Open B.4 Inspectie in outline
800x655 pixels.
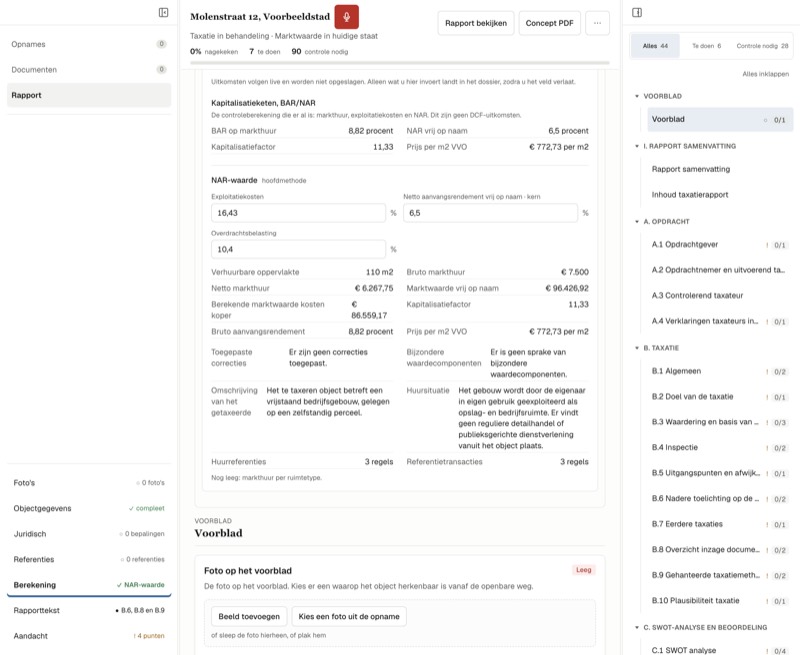click(720, 447)
